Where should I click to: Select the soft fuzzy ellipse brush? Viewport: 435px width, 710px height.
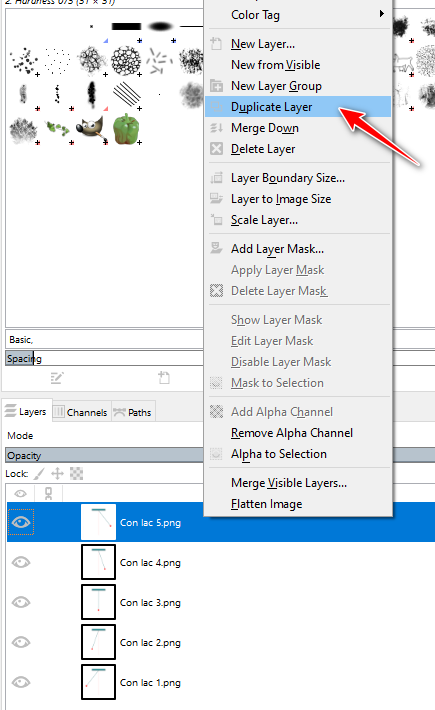click(160, 27)
